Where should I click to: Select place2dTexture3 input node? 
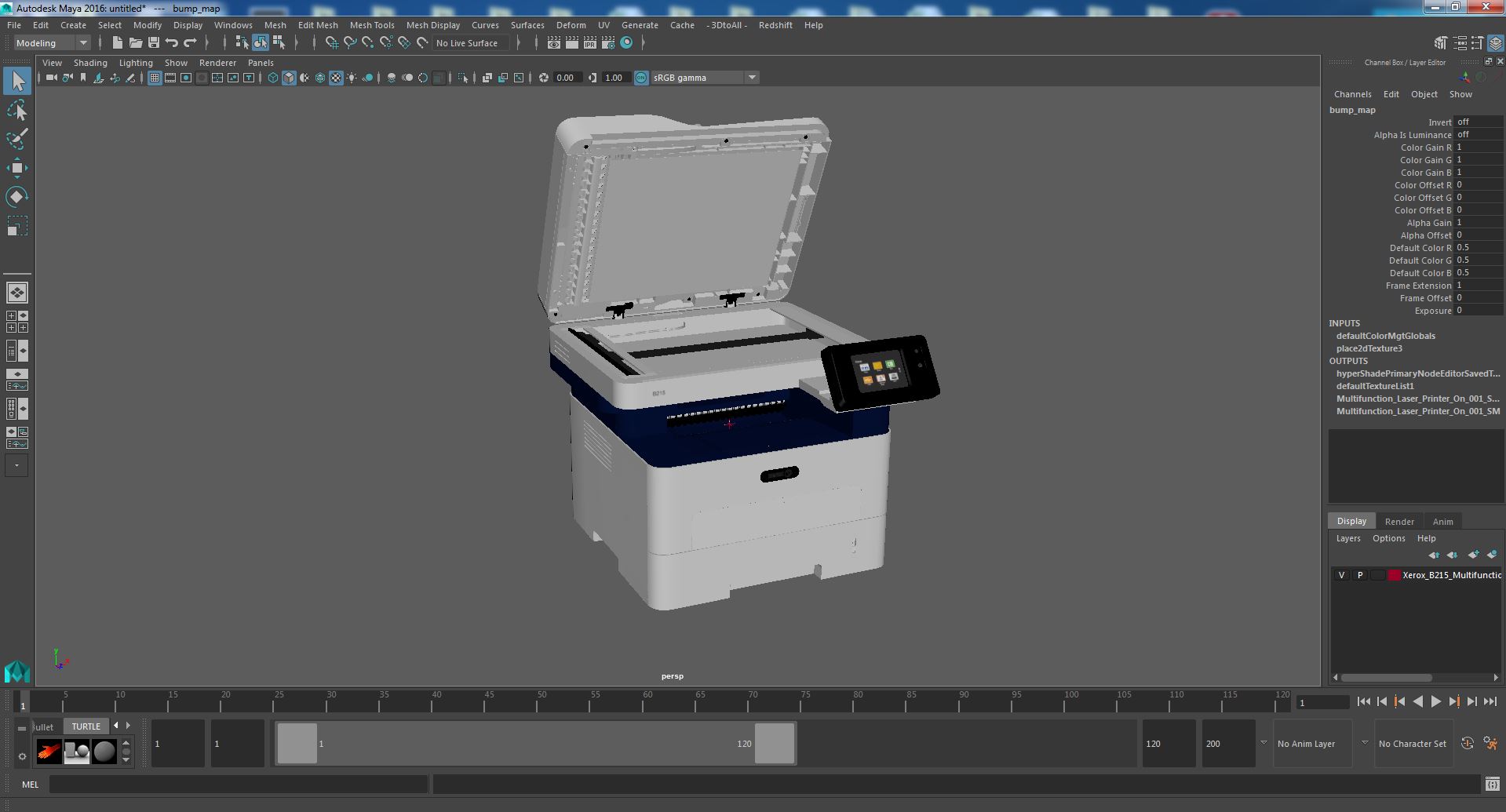(1369, 348)
